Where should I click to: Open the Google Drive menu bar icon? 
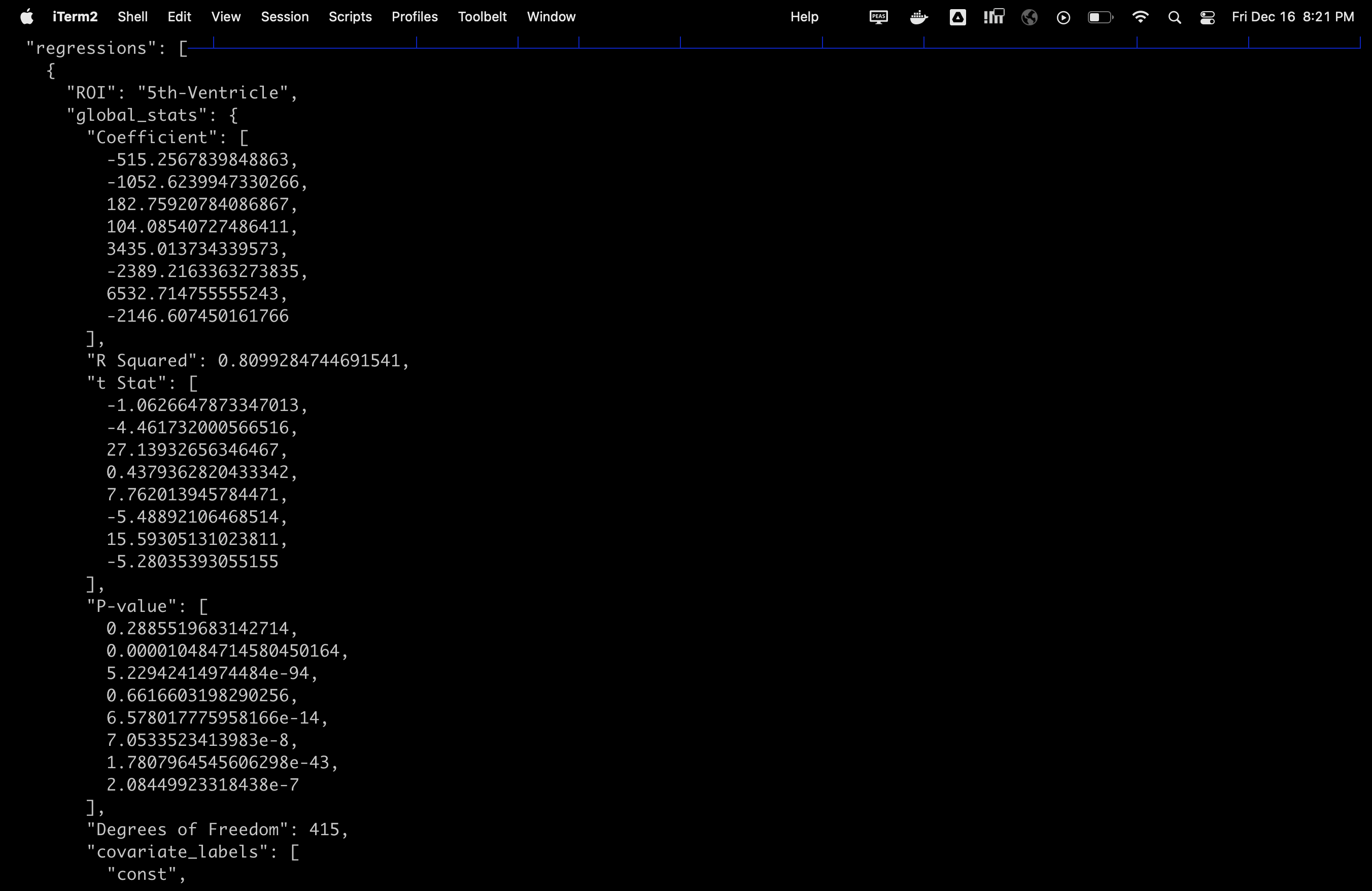958,17
